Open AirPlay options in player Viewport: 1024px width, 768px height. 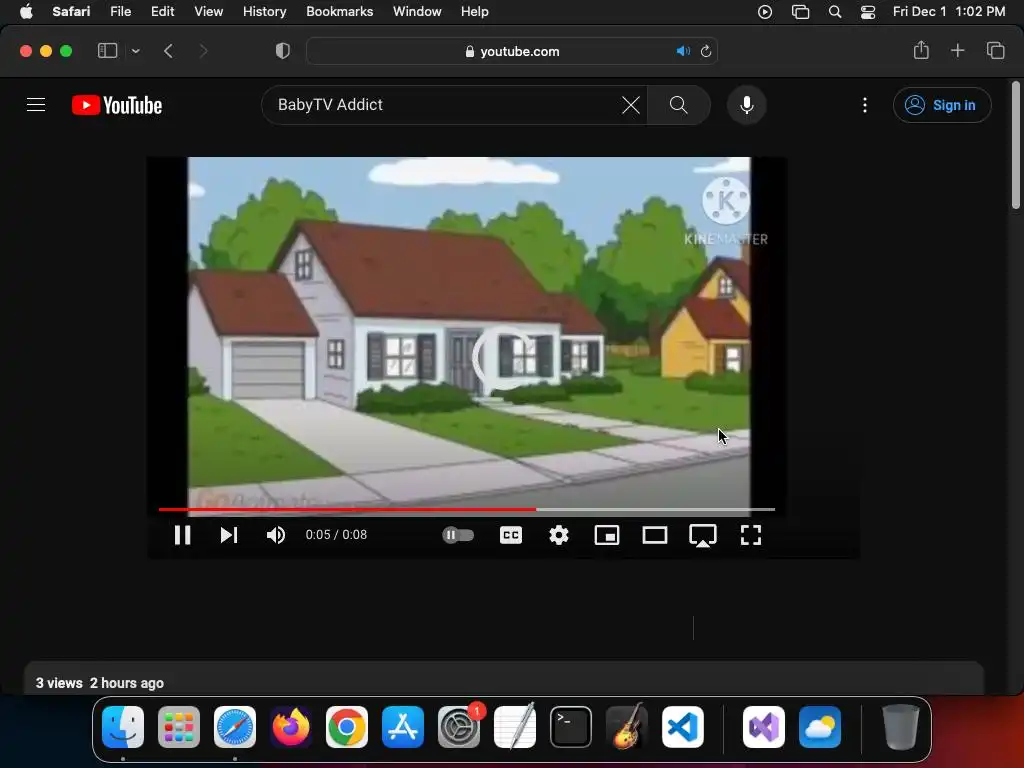(703, 536)
